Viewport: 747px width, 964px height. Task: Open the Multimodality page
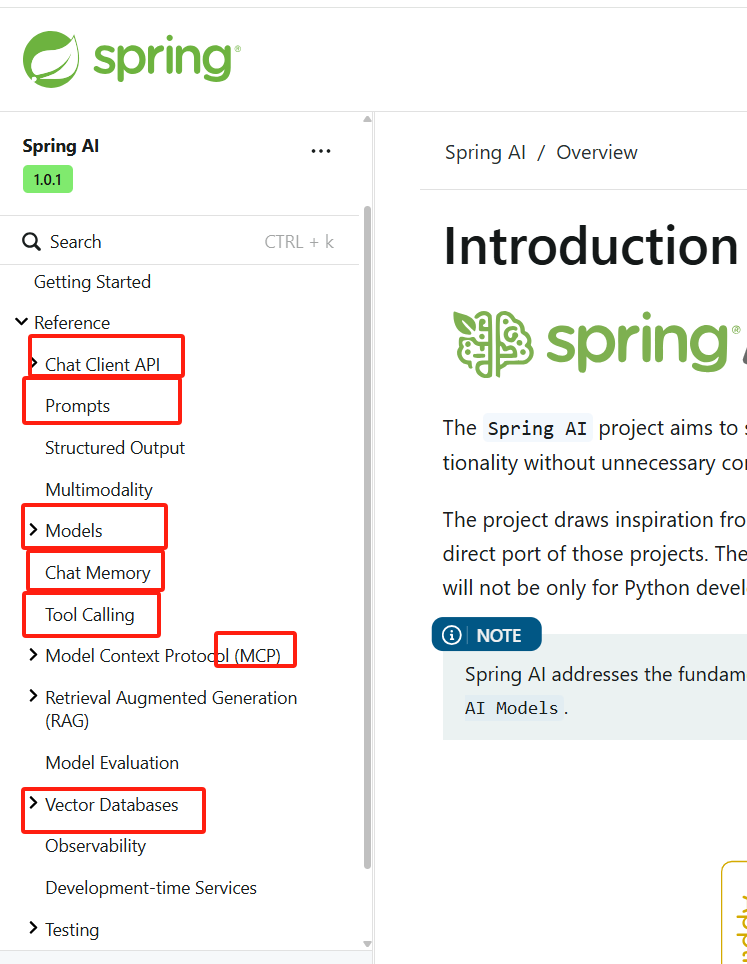tap(99, 489)
